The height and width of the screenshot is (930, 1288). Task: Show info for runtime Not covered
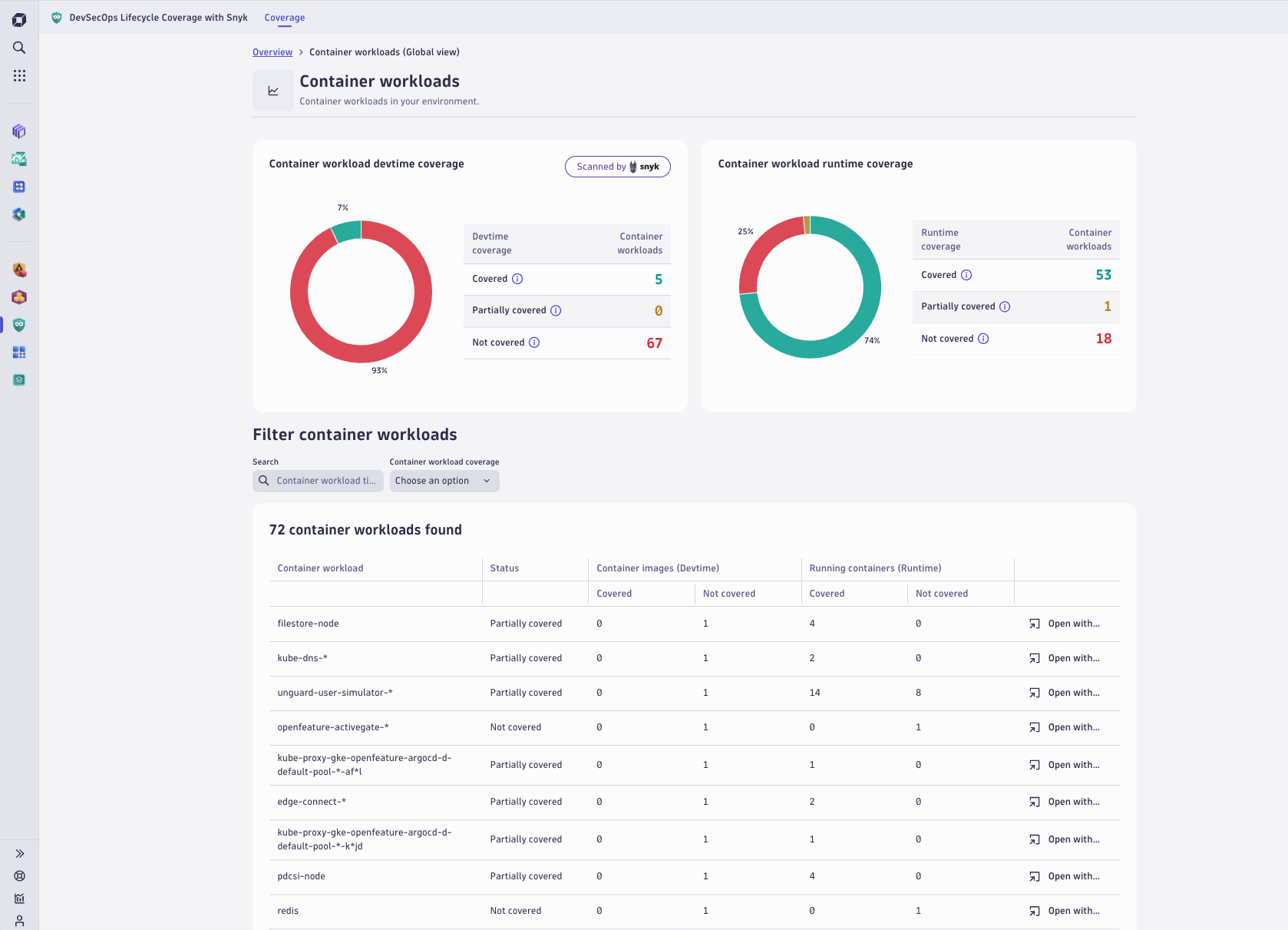(983, 339)
